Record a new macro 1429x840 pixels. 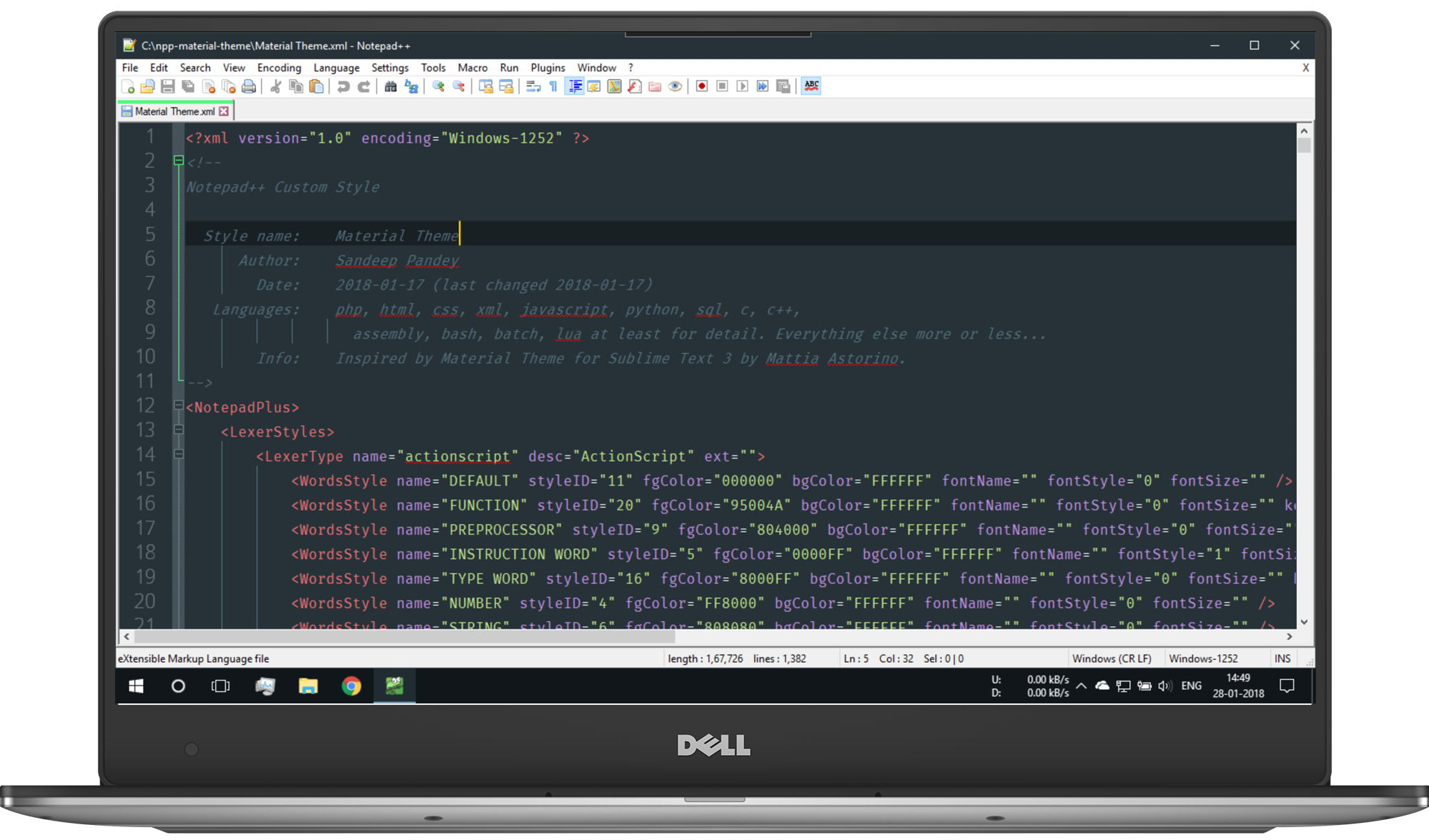tap(701, 87)
